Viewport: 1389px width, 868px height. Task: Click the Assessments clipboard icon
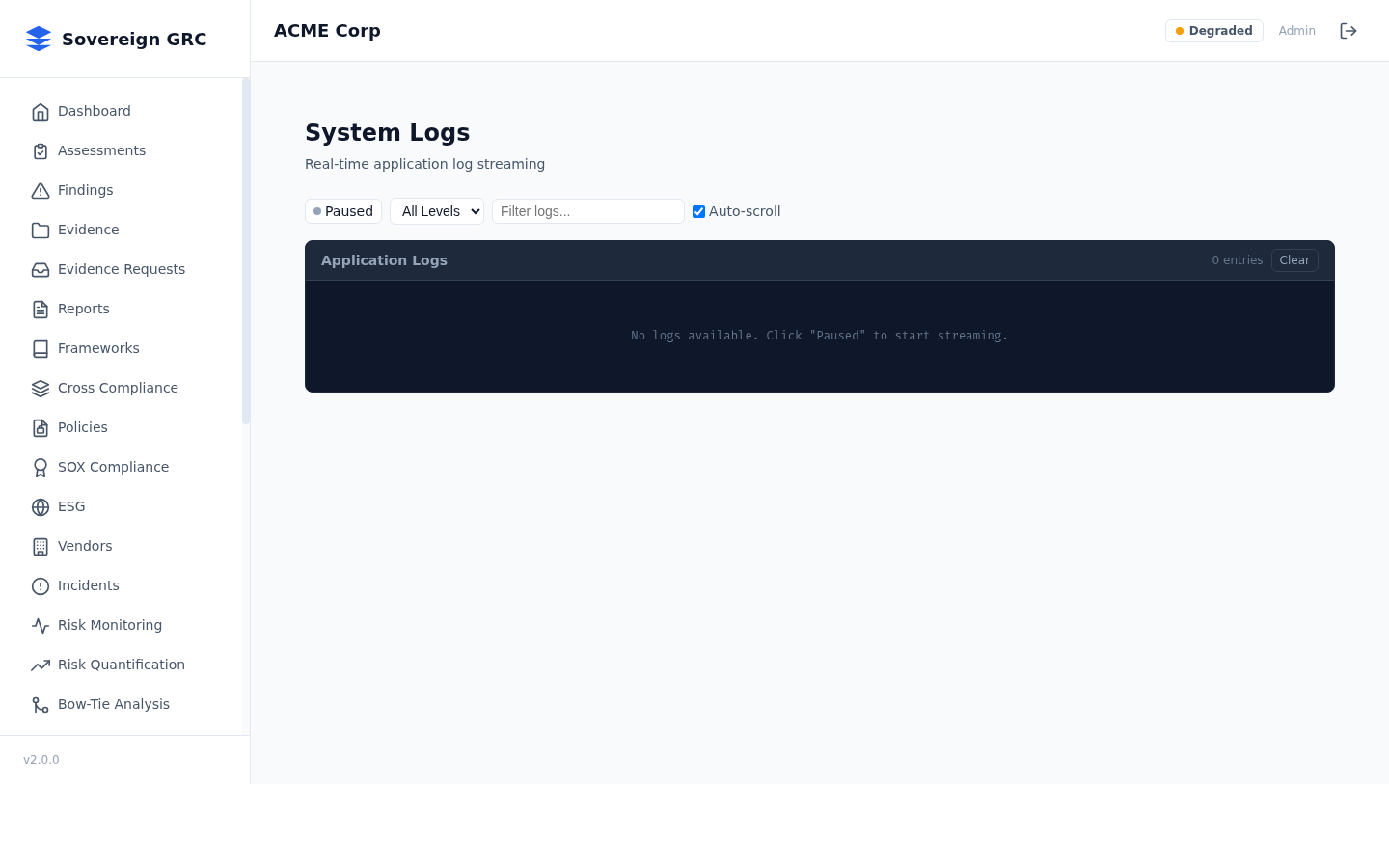41,150
